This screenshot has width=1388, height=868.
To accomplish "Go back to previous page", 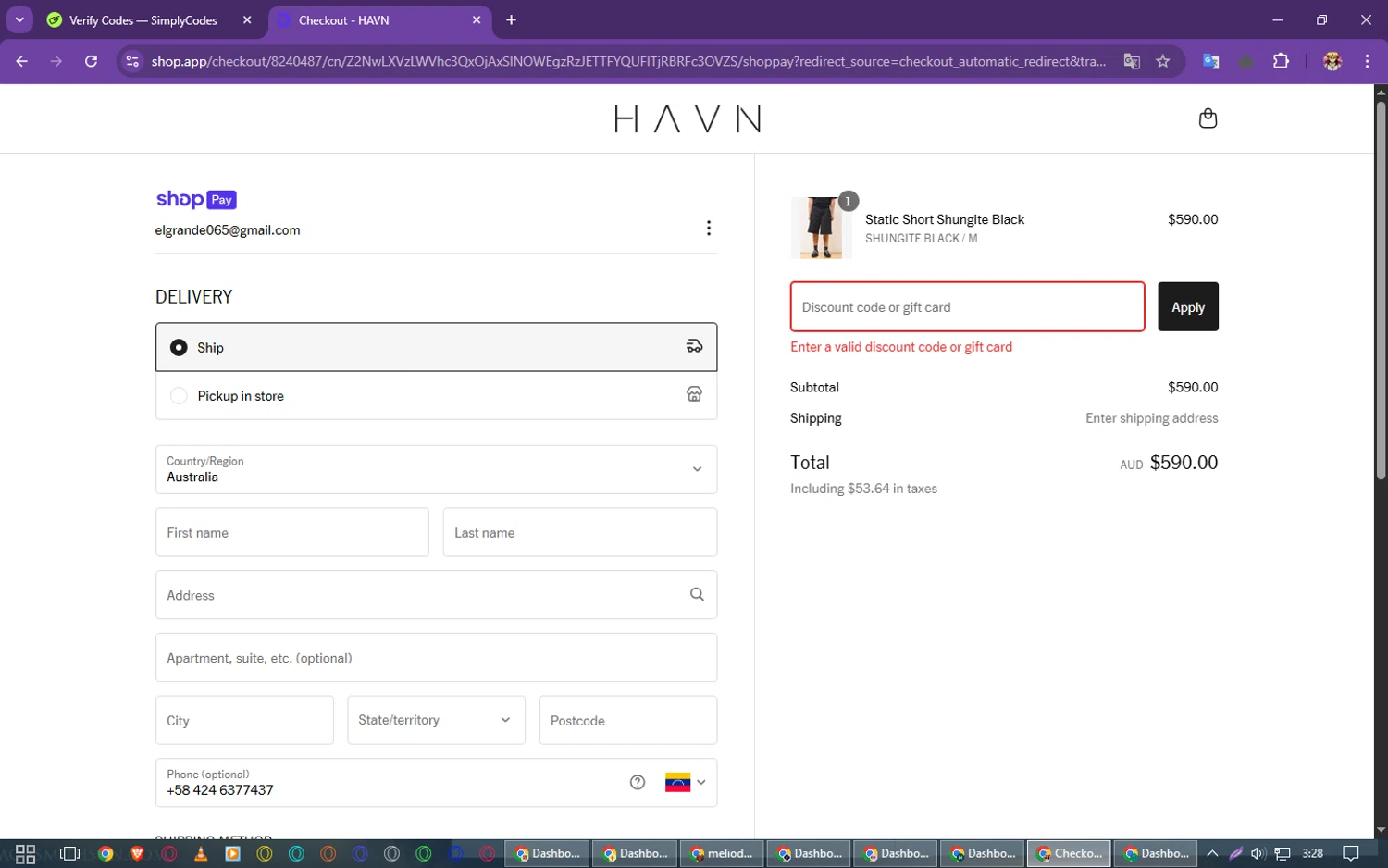I will coord(22,61).
